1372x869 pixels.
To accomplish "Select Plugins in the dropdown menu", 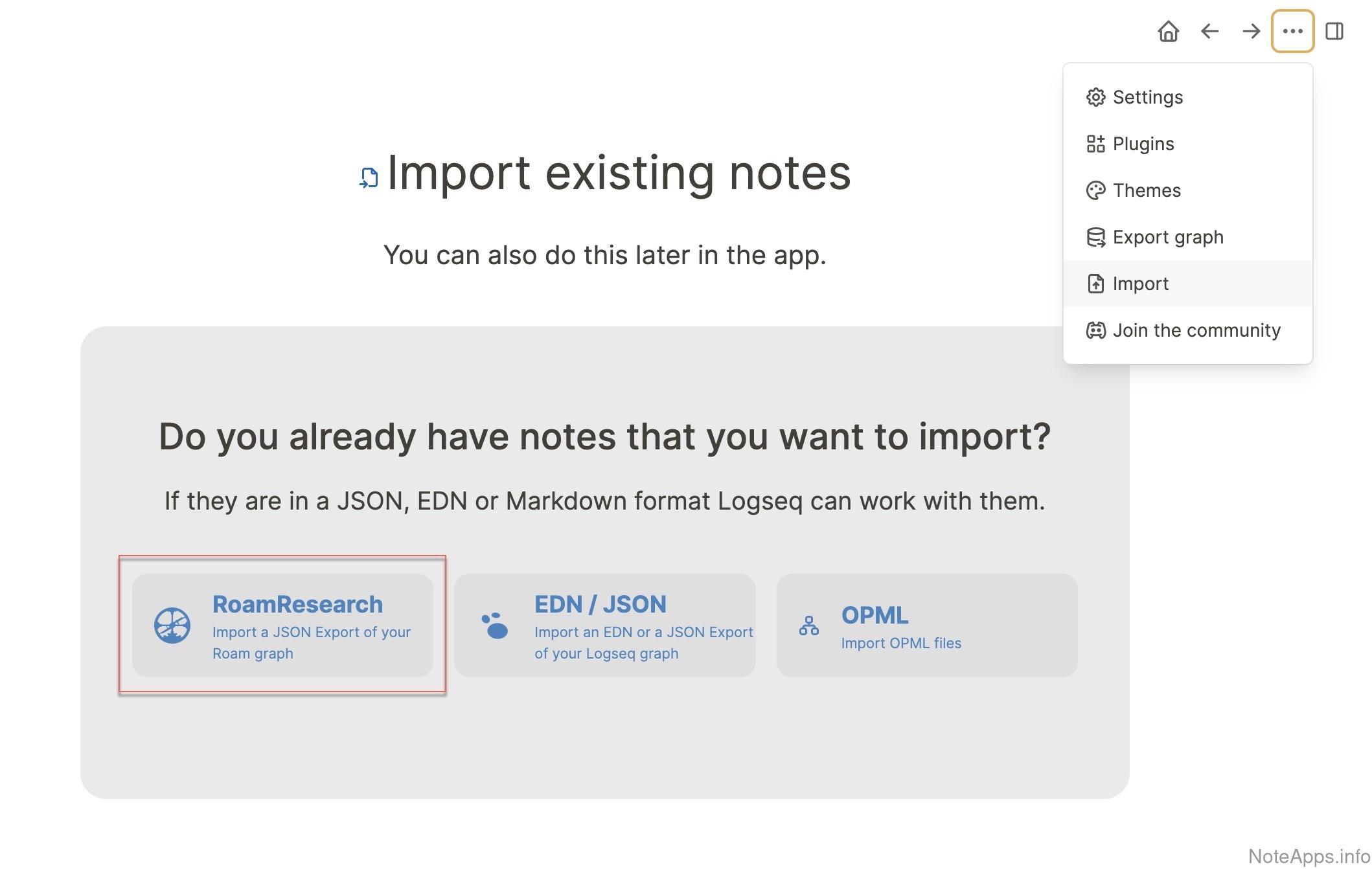I will tap(1143, 144).
